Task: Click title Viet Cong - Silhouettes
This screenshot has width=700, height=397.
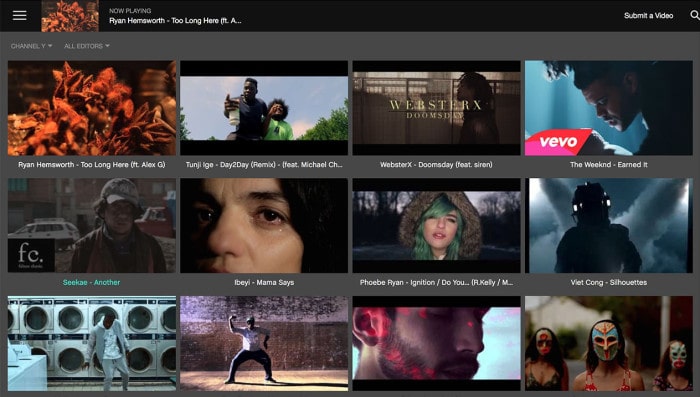Action: (608, 282)
